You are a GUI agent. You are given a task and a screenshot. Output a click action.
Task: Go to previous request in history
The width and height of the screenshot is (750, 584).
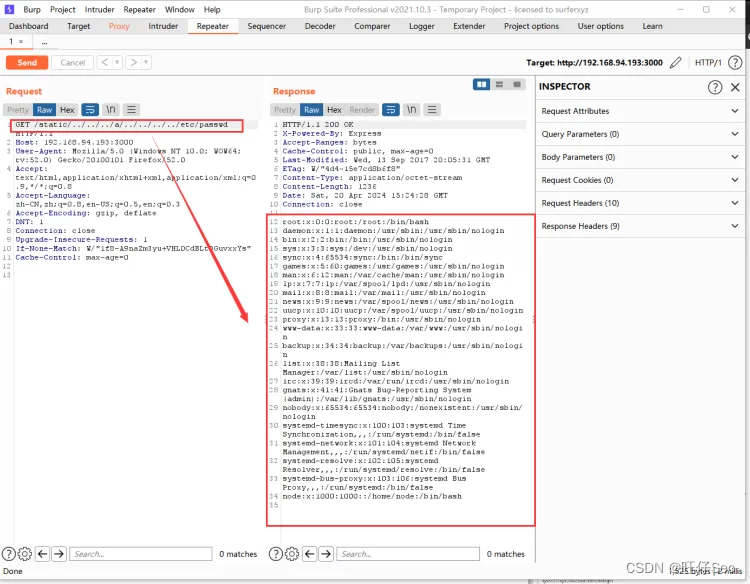(x=105, y=63)
